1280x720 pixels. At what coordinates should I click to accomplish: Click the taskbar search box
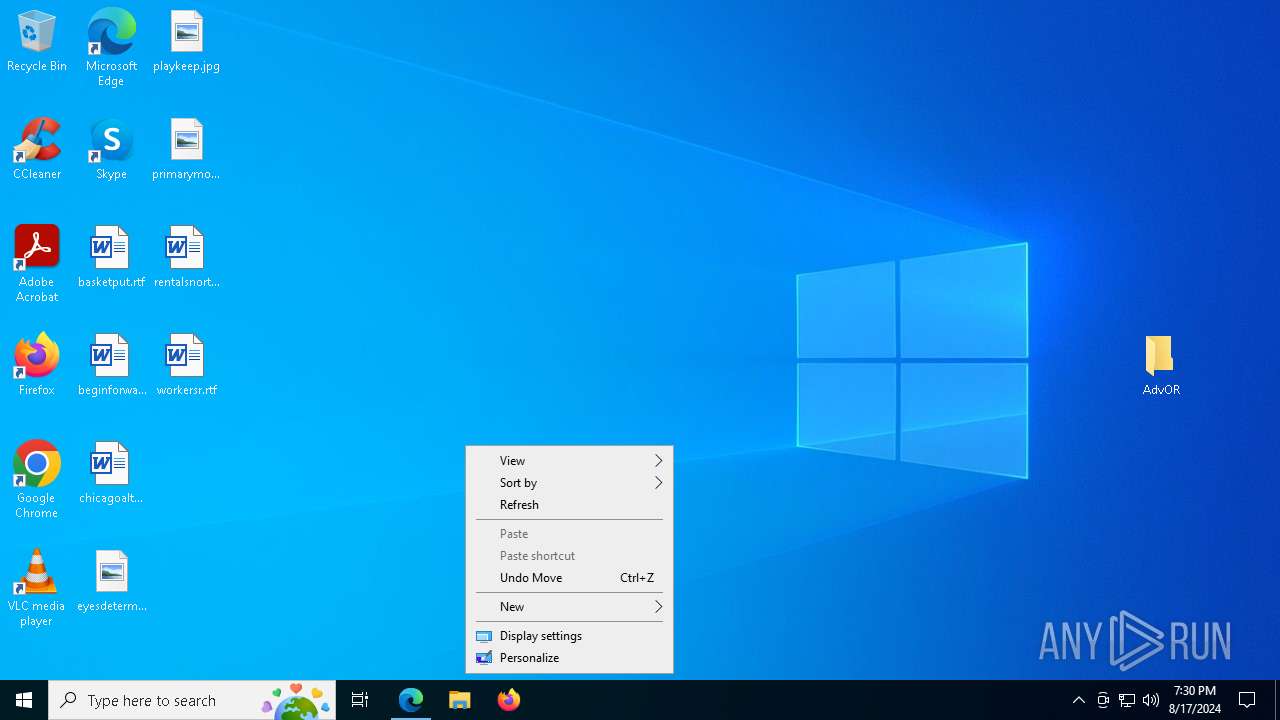pos(192,700)
